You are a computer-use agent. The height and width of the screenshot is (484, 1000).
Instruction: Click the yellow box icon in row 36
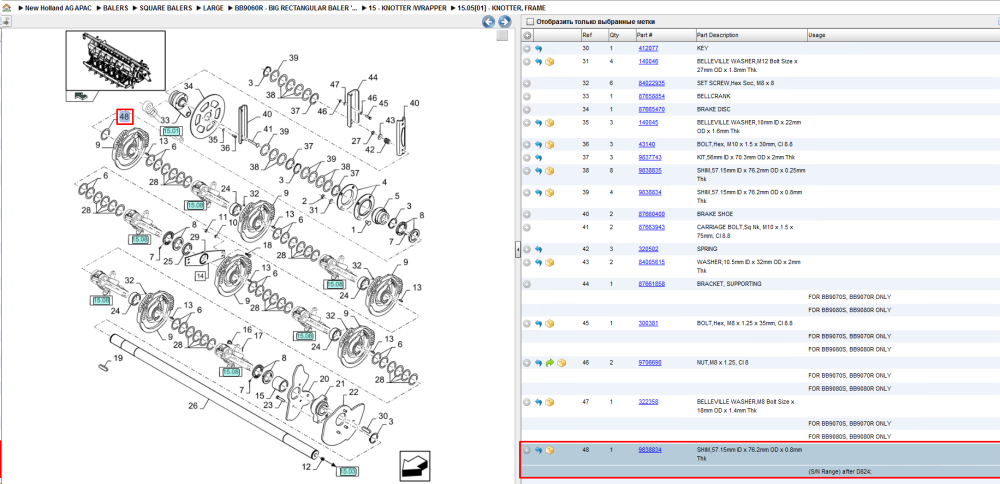pos(550,145)
